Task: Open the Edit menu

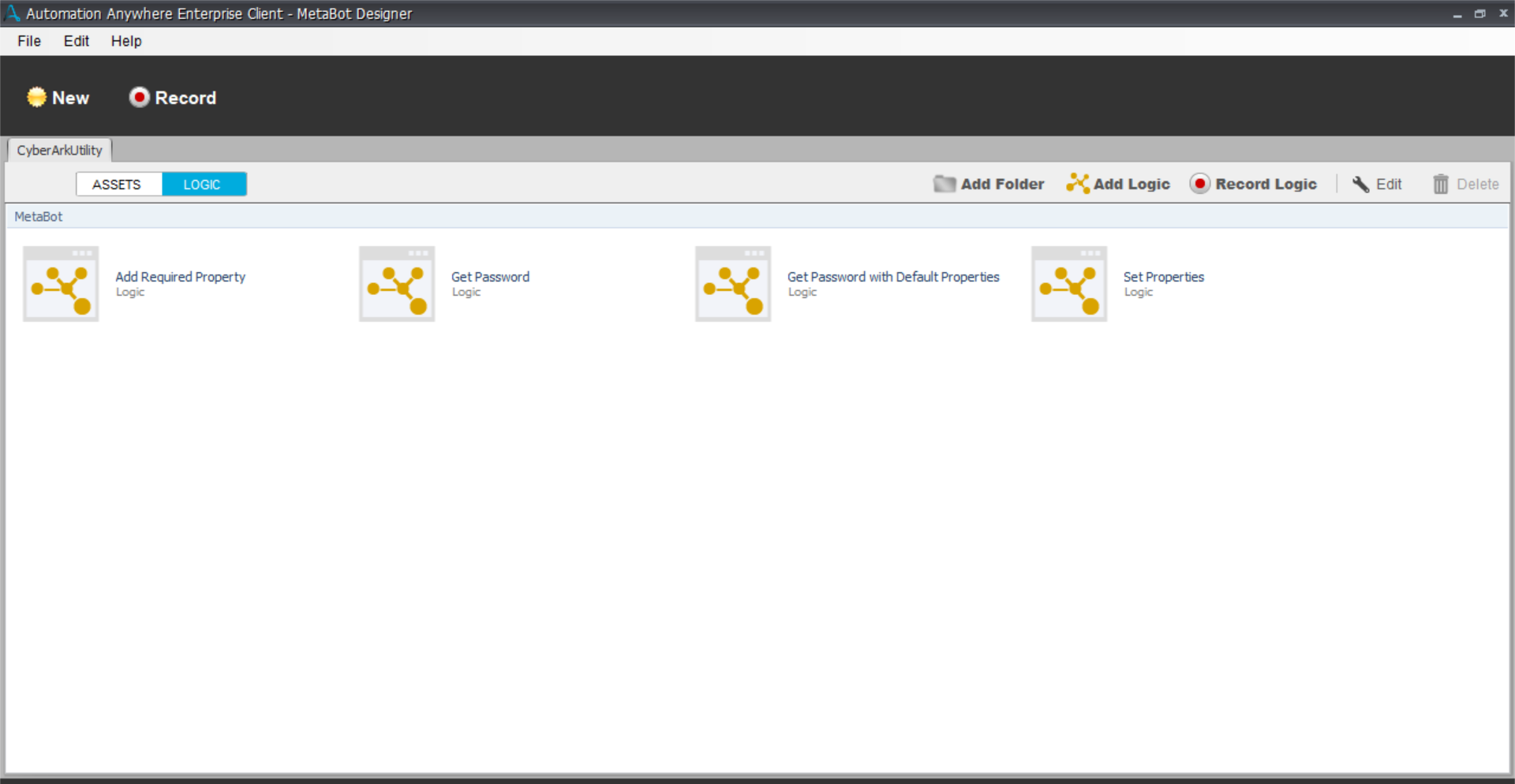Action: (77, 41)
